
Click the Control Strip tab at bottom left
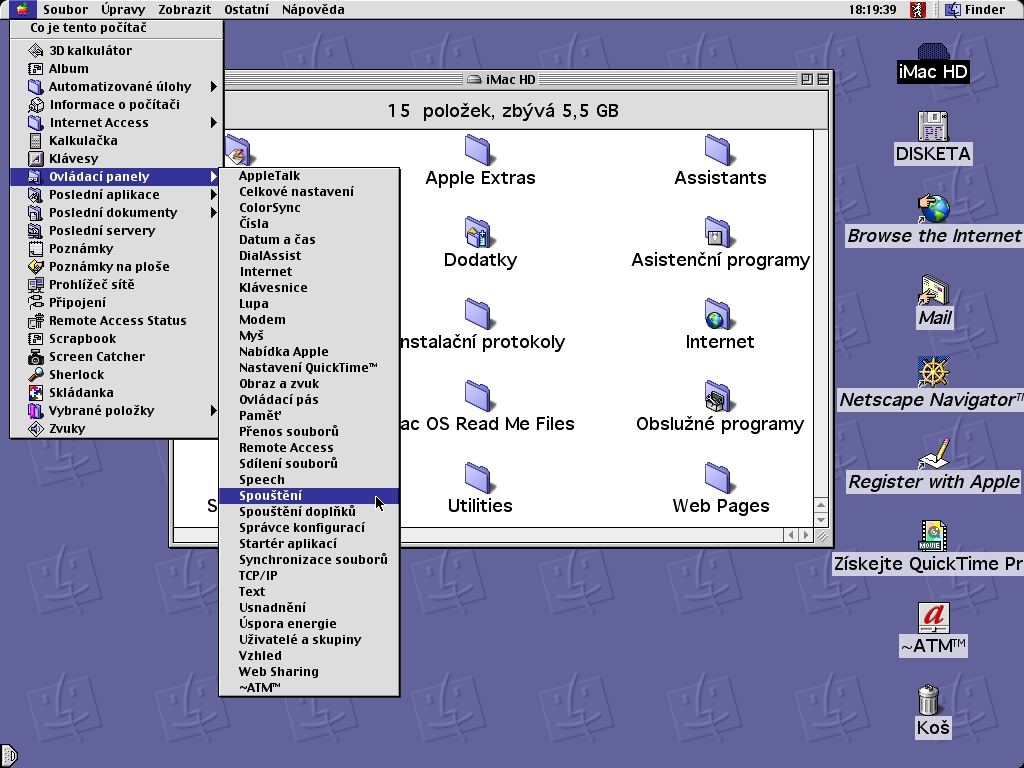click(x=8, y=756)
